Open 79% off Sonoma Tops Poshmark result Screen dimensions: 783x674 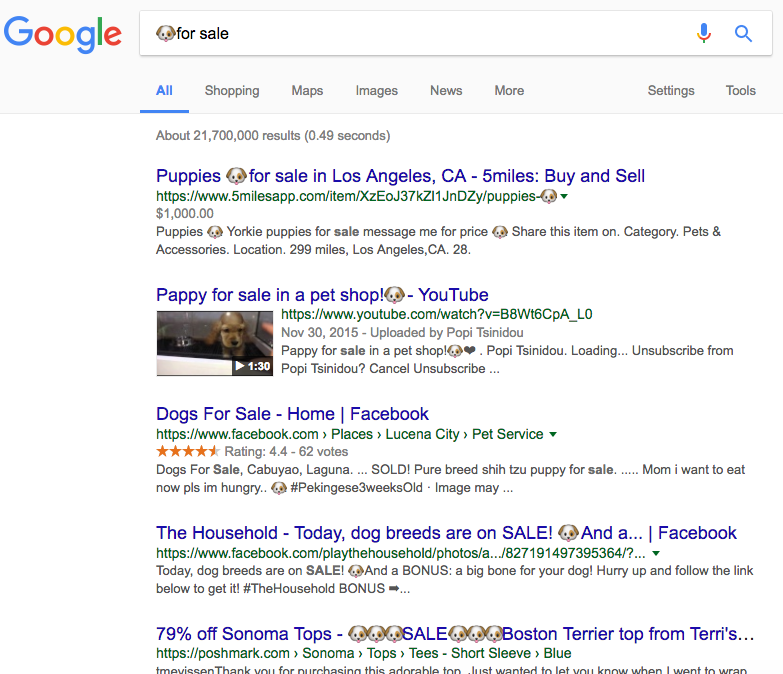pyautogui.click(x=455, y=634)
